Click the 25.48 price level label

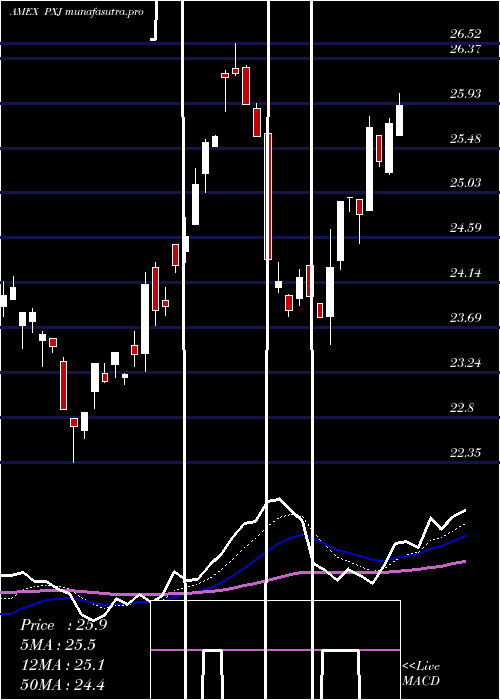[x=466, y=139]
